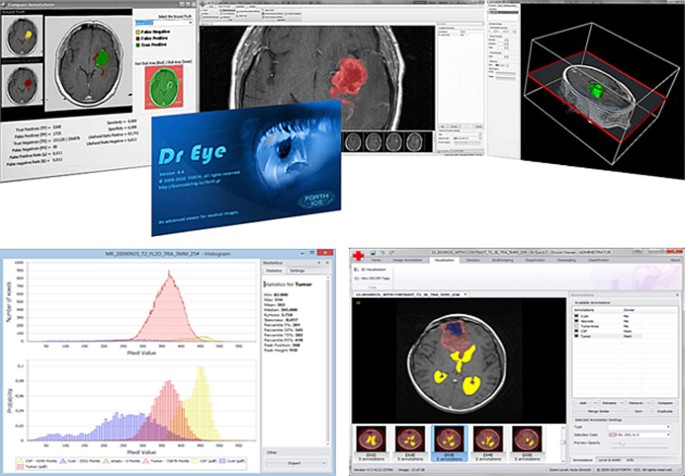This screenshot has height=476, width=685.
Task: Open the Registration ribbon tab
Action: pos(536,260)
